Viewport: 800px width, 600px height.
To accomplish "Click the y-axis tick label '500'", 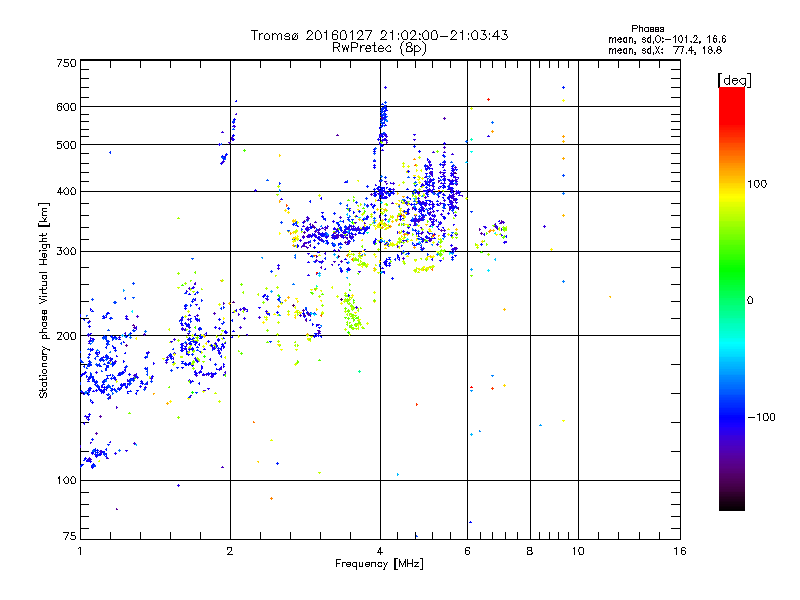I will coord(66,145).
